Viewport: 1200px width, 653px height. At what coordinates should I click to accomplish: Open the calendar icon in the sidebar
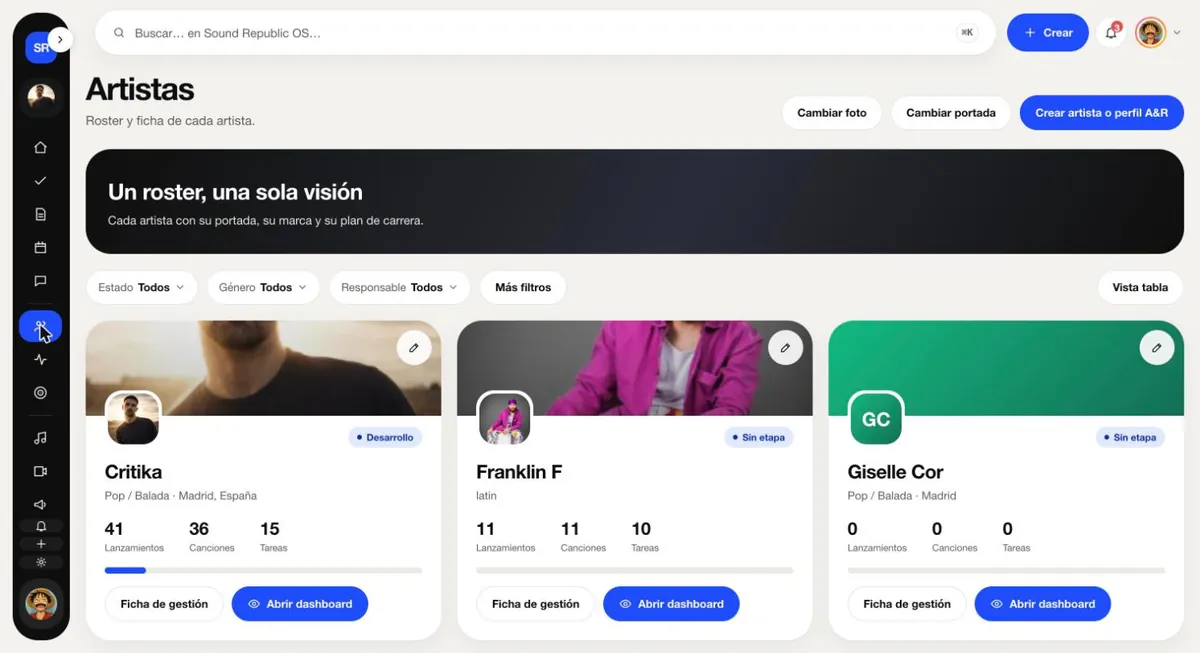(x=40, y=247)
